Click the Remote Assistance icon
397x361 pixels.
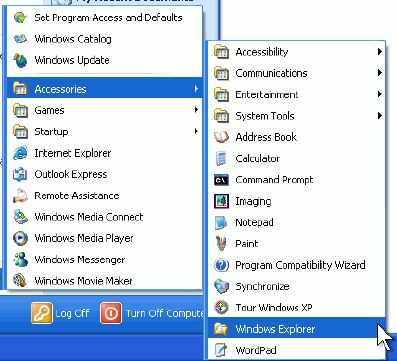(20, 196)
